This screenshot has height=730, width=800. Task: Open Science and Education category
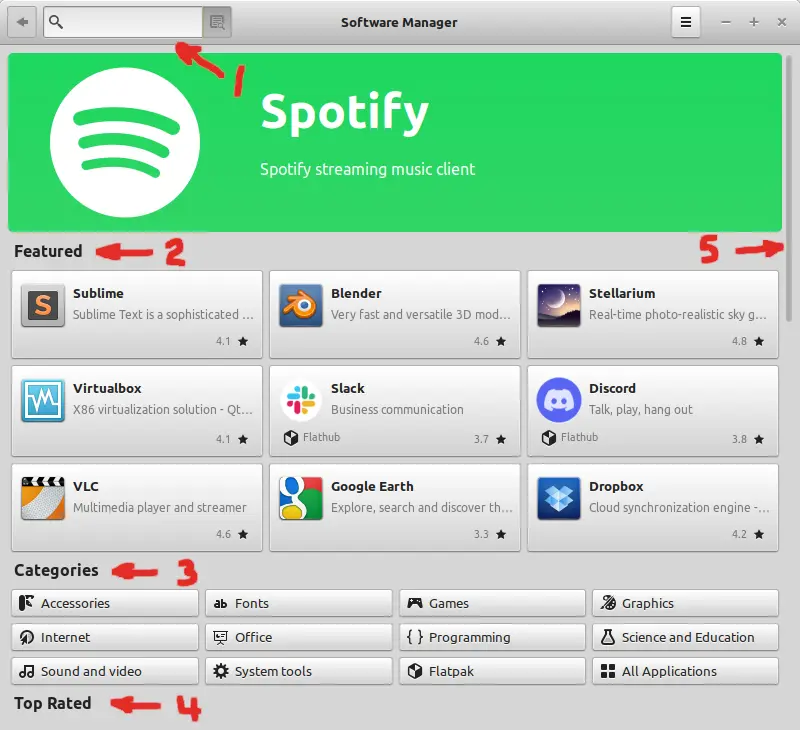click(x=686, y=637)
